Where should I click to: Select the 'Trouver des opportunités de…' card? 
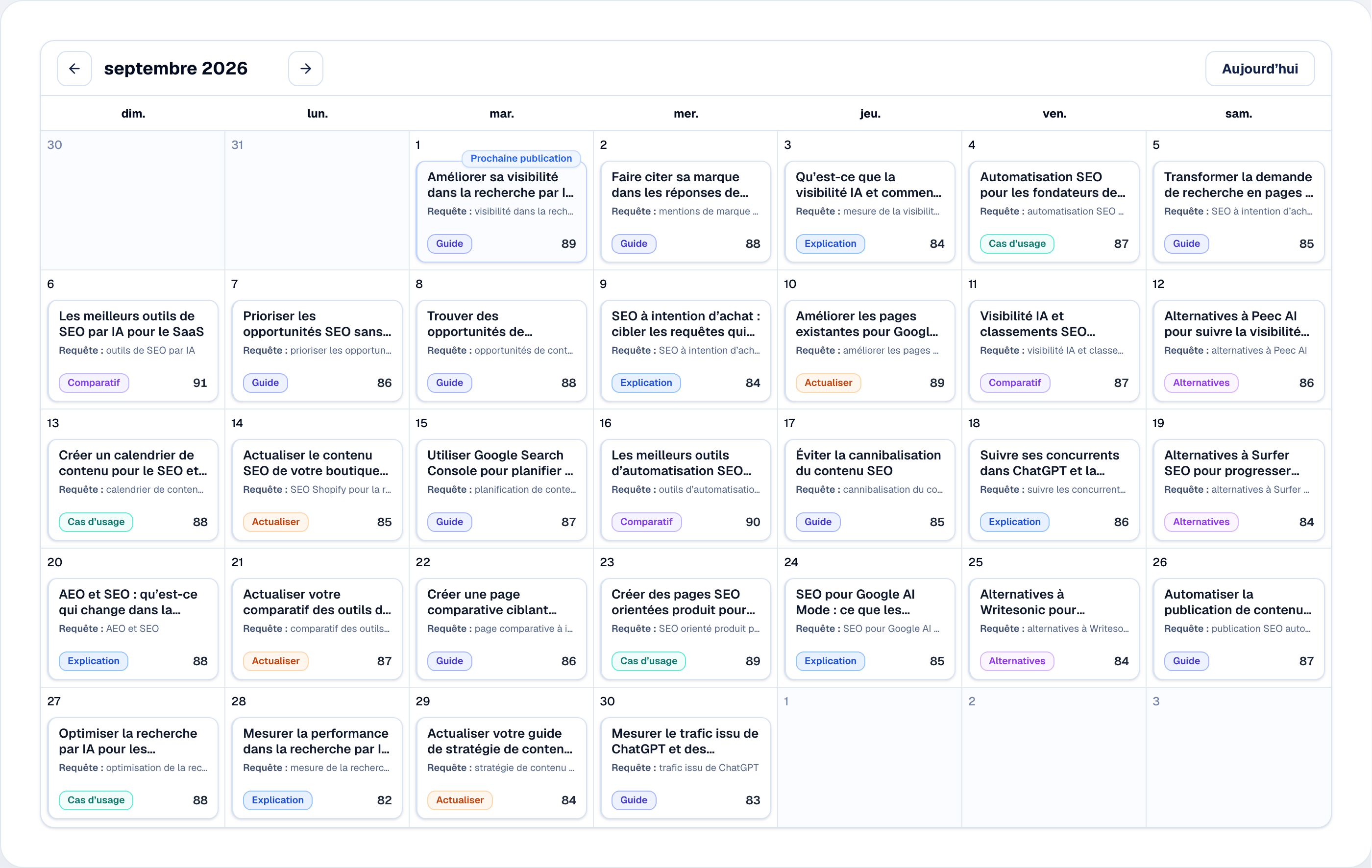click(501, 351)
